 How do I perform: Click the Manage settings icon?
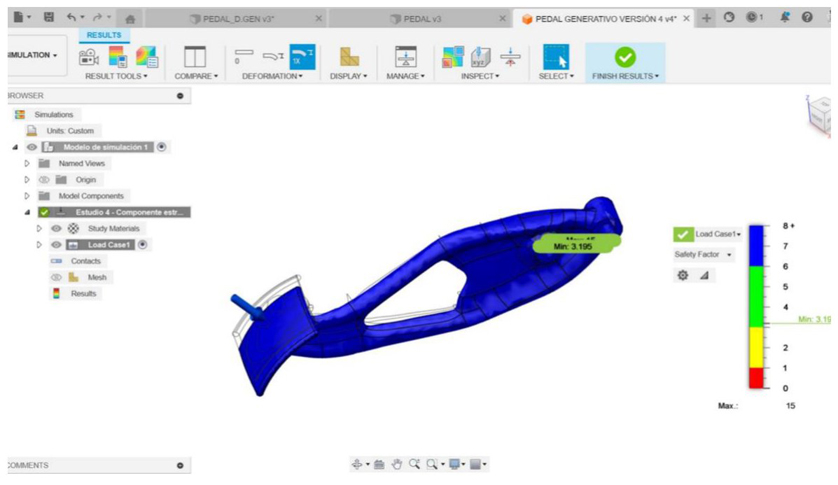tap(405, 57)
